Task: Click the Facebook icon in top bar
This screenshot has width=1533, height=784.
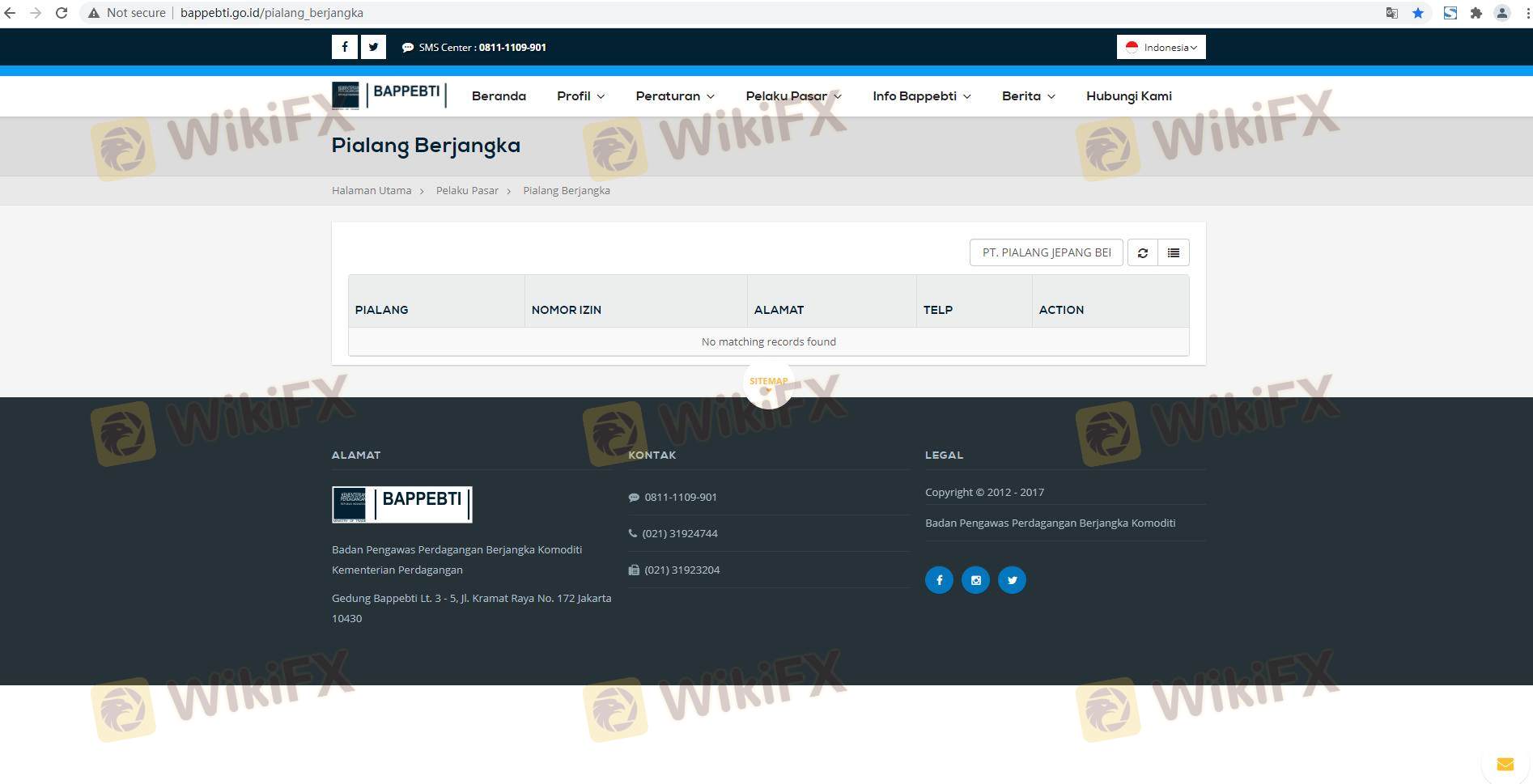Action: (x=344, y=47)
